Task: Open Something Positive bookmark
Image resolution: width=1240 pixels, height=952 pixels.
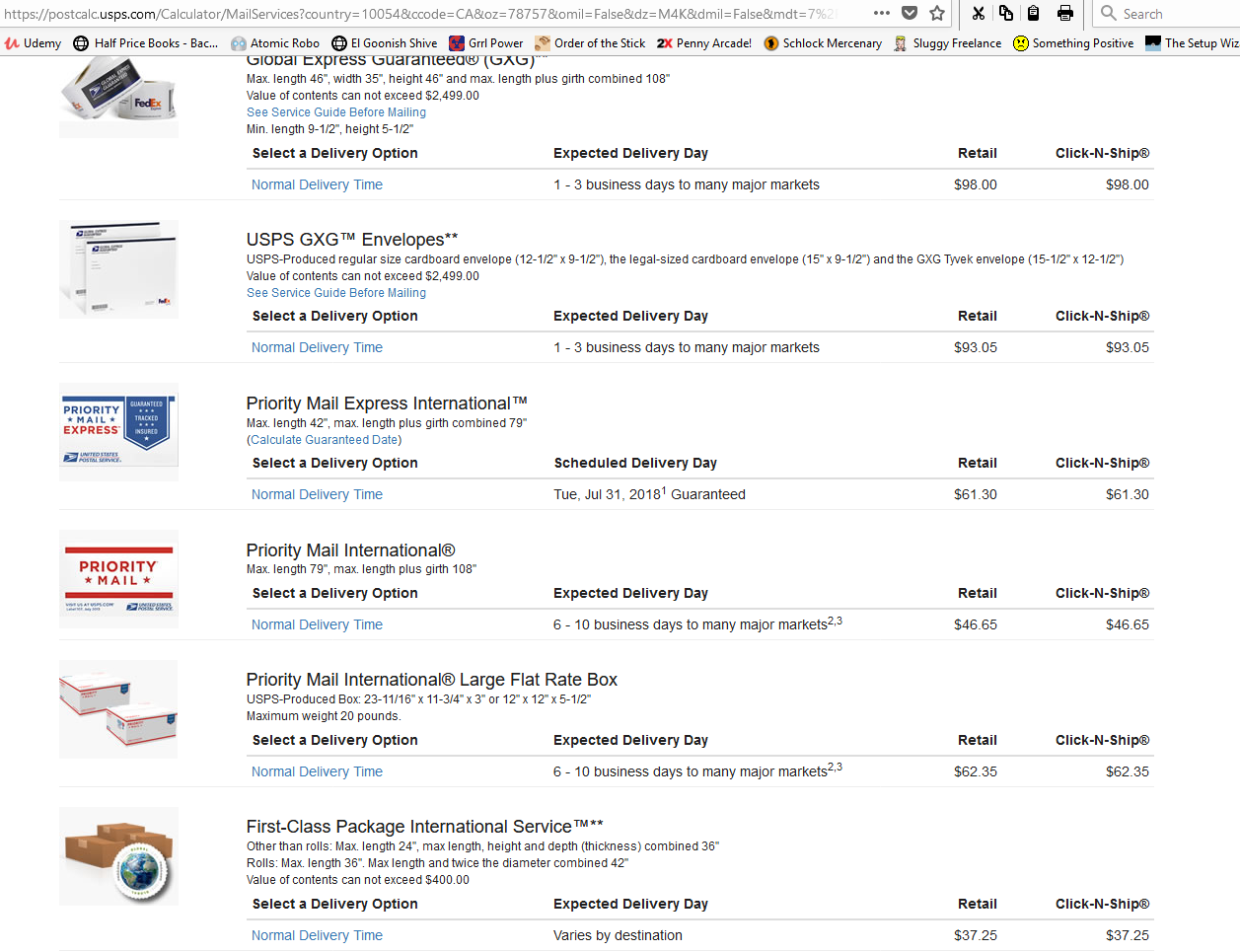Action: click(1073, 43)
